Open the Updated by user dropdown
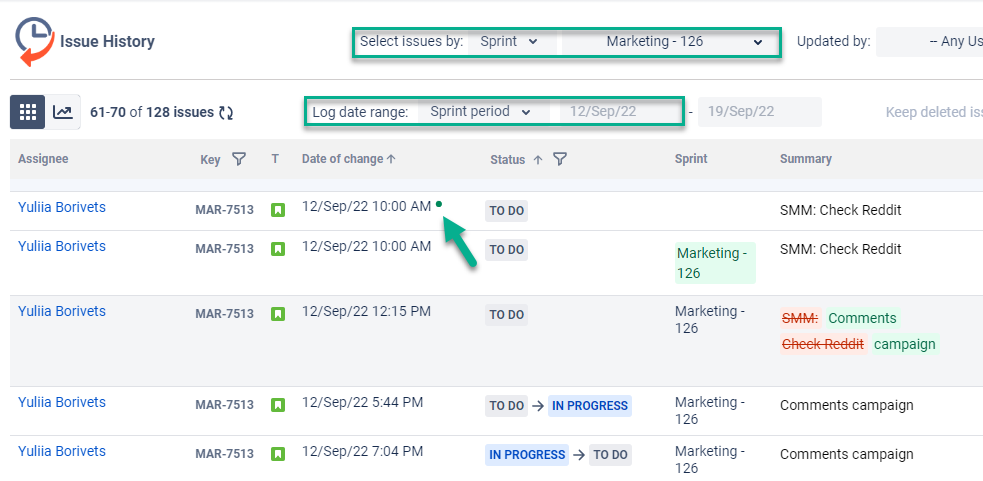The height and width of the screenshot is (481, 983). (x=929, y=42)
